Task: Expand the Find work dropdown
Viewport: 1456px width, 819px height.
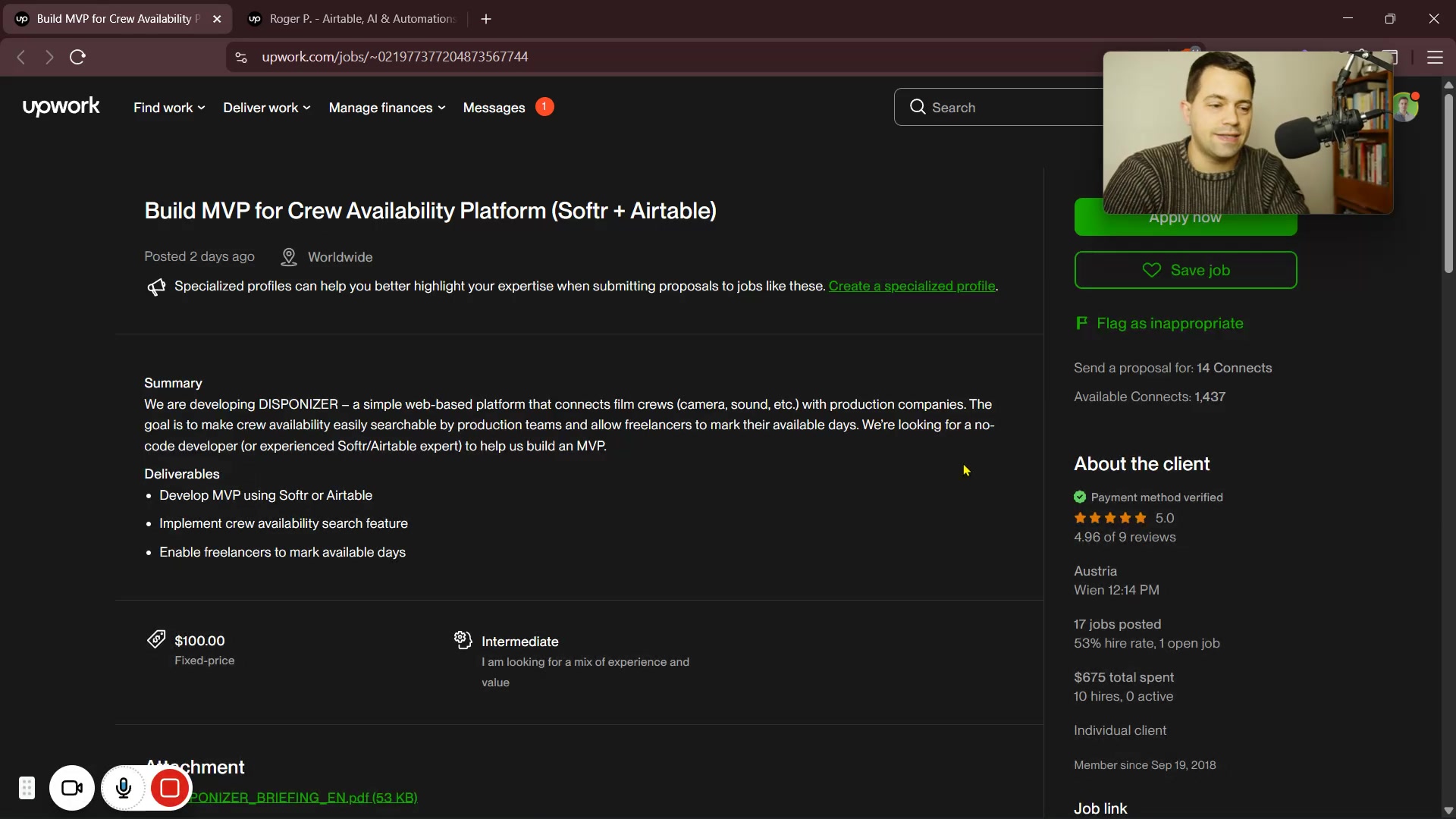Action: coord(169,108)
